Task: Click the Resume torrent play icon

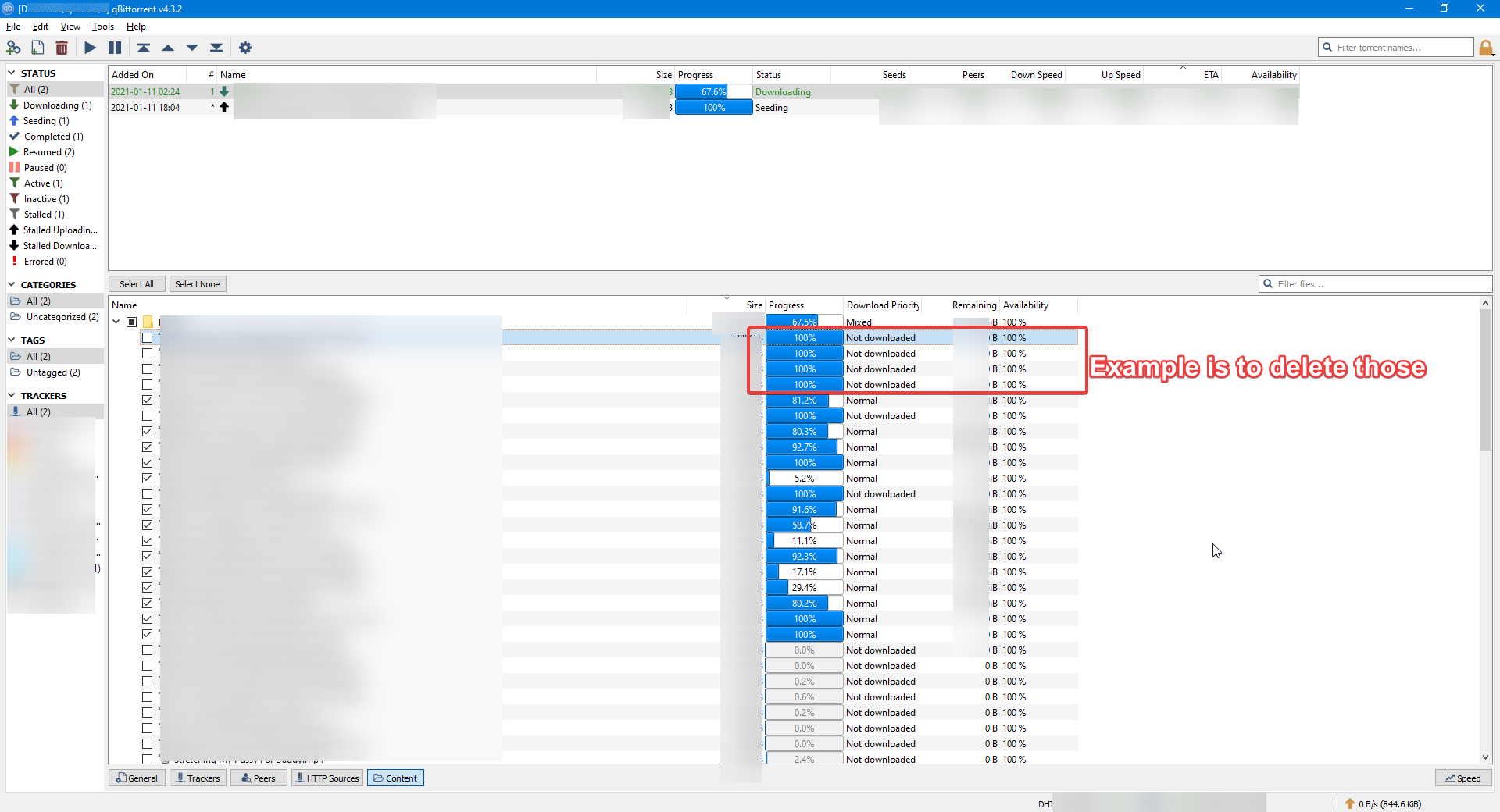Action: 90,48
